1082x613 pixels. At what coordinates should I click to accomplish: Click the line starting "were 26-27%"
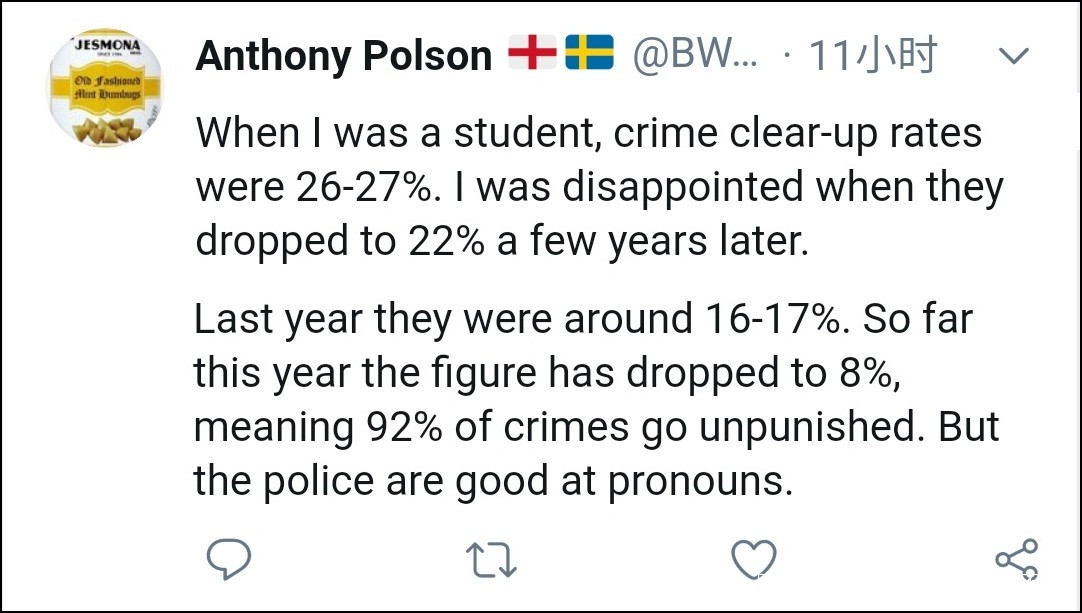pos(599,188)
